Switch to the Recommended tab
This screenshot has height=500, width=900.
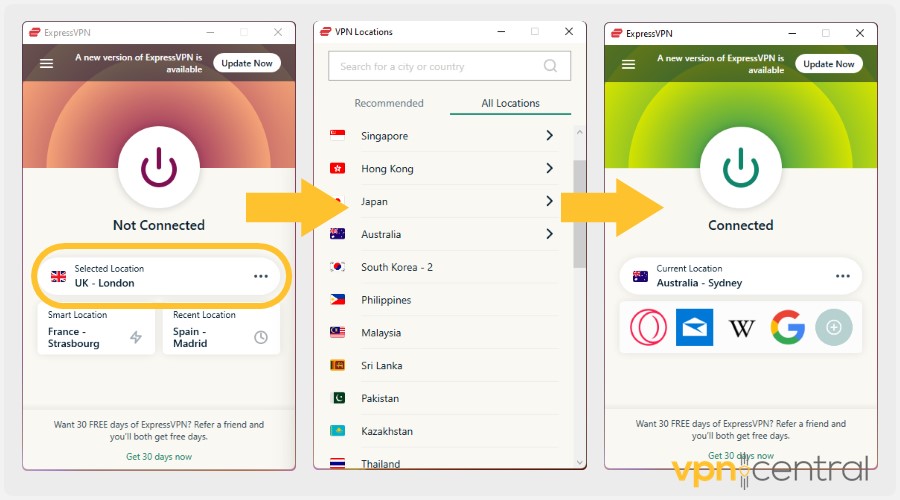point(389,103)
